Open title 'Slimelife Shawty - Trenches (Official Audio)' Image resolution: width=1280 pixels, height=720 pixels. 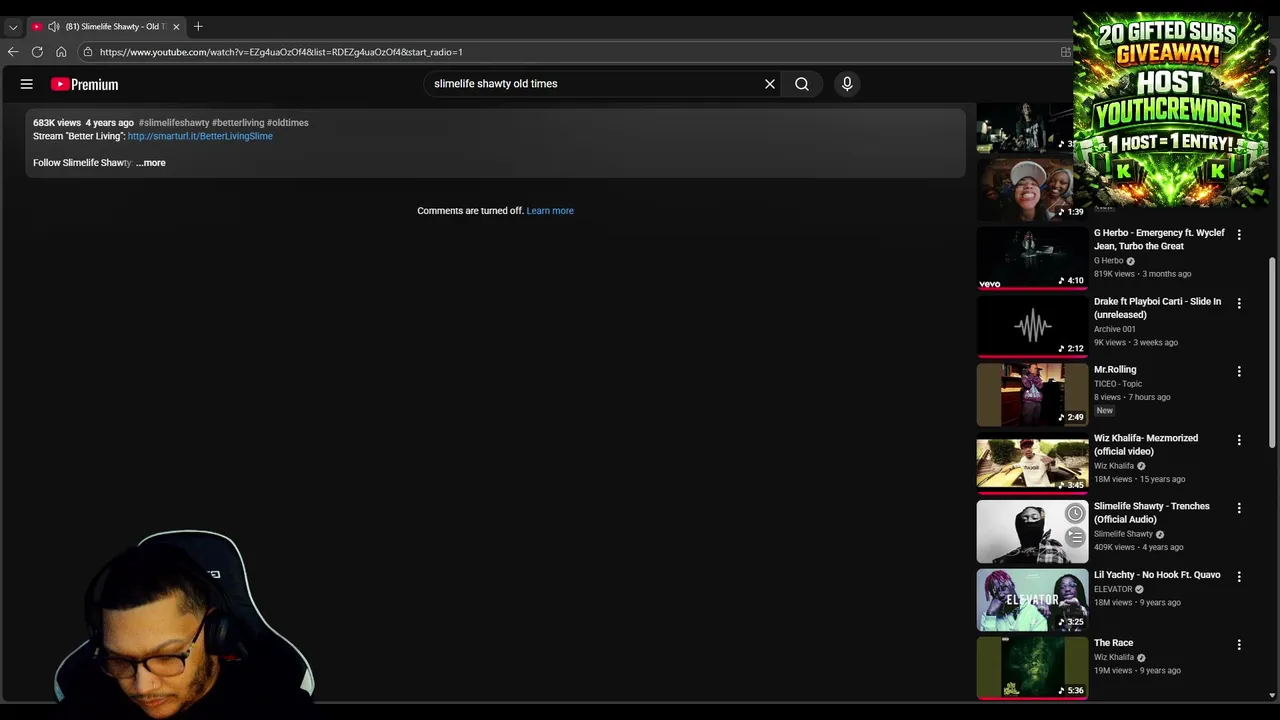coord(1152,513)
